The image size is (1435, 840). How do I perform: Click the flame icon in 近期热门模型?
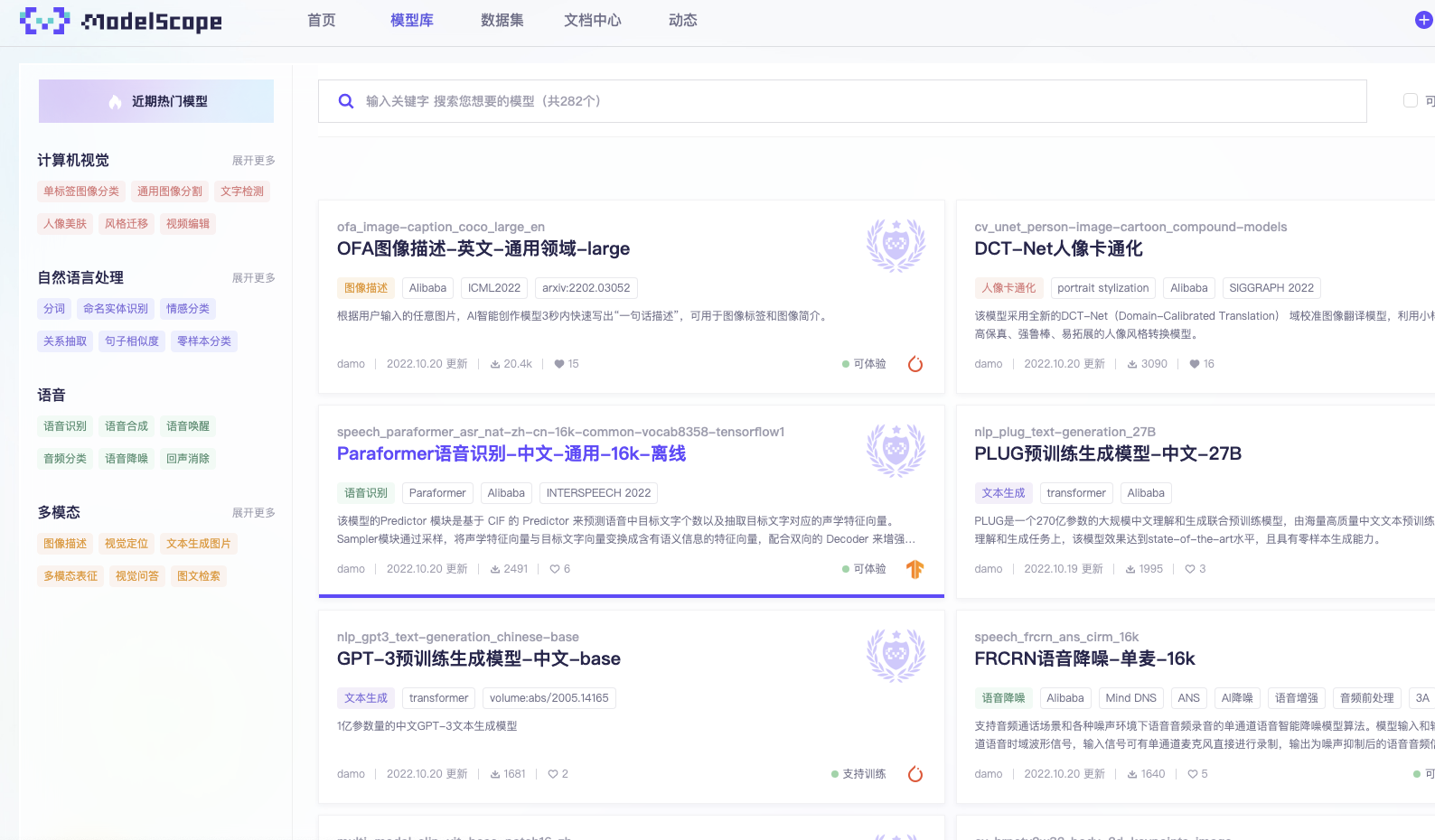[x=115, y=102]
